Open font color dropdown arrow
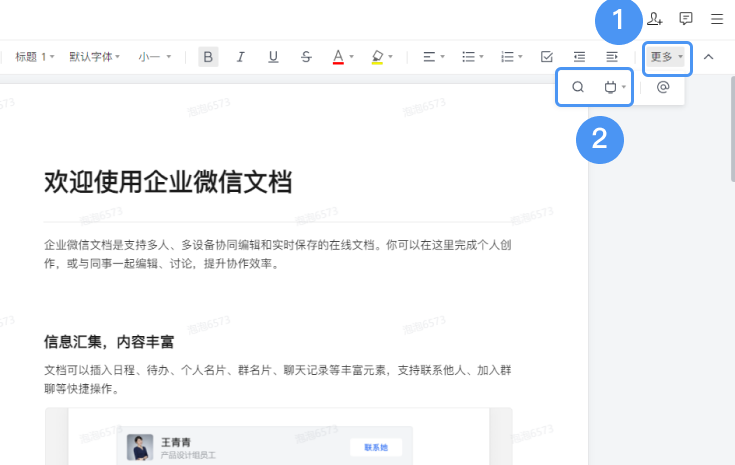 pyautogui.click(x=352, y=57)
